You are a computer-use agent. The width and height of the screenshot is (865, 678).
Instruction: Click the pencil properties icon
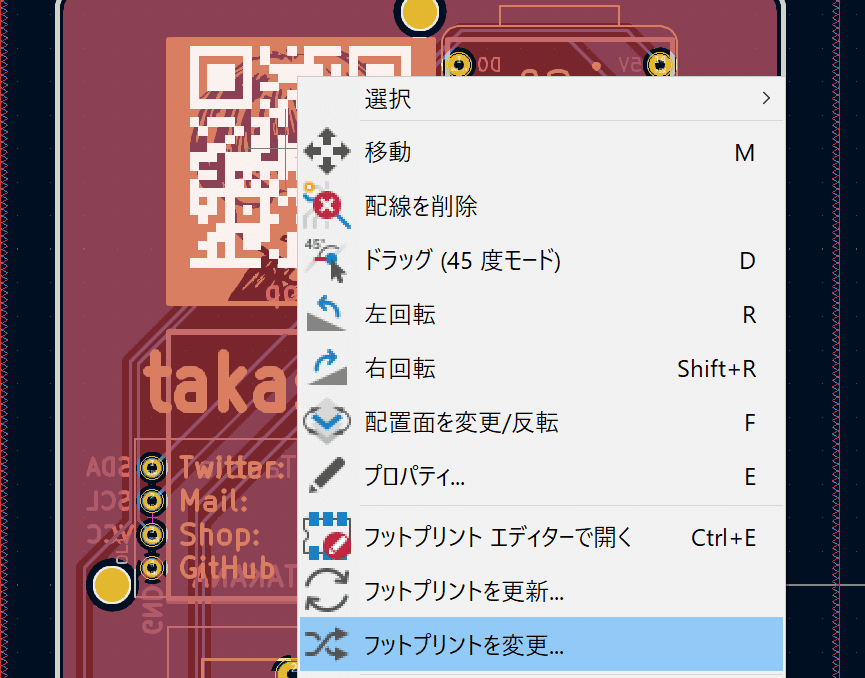click(327, 475)
